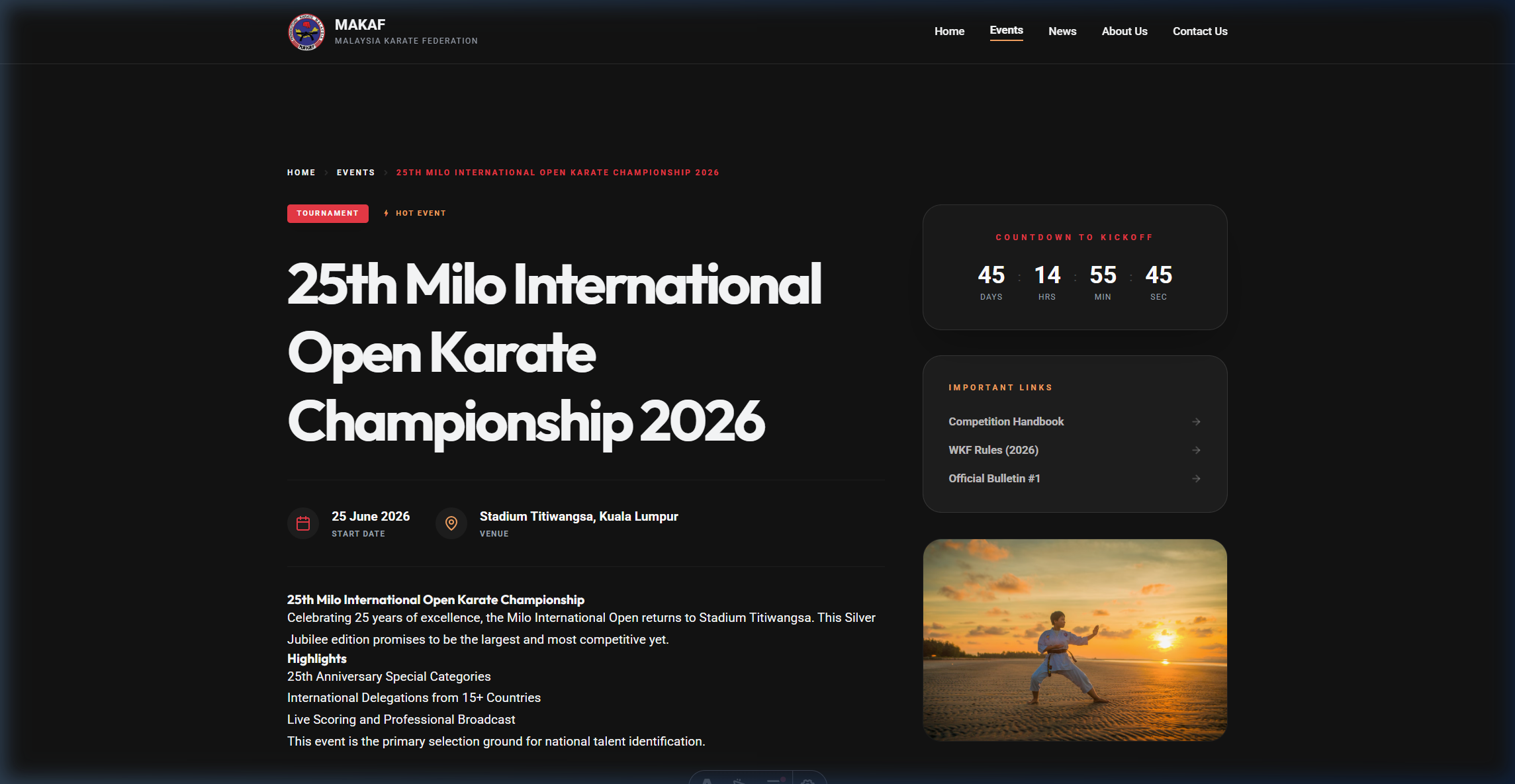This screenshot has width=1515, height=784.
Task: Open the Events navigation item
Action: click(1006, 30)
